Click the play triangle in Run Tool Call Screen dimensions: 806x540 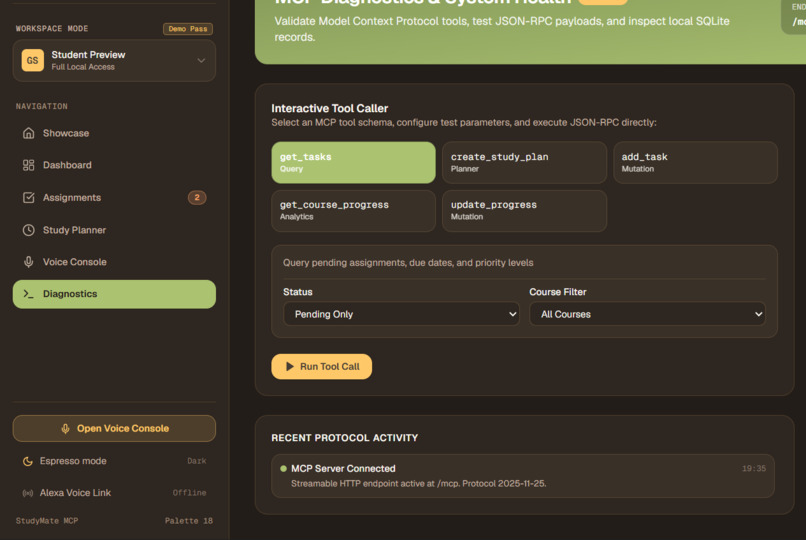[x=290, y=366]
